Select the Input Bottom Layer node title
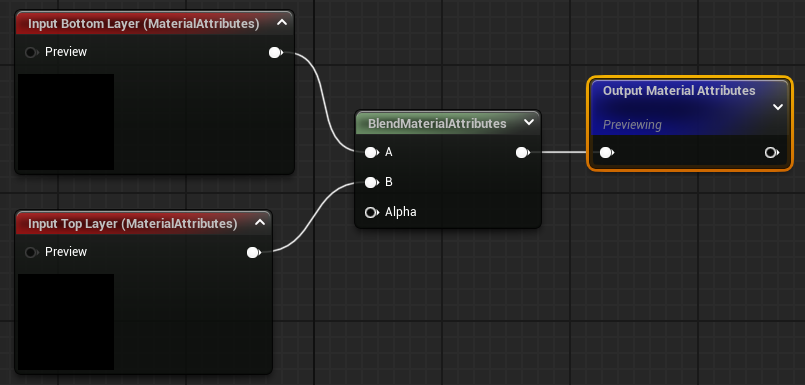Image resolution: width=805 pixels, height=385 pixels. [144, 24]
